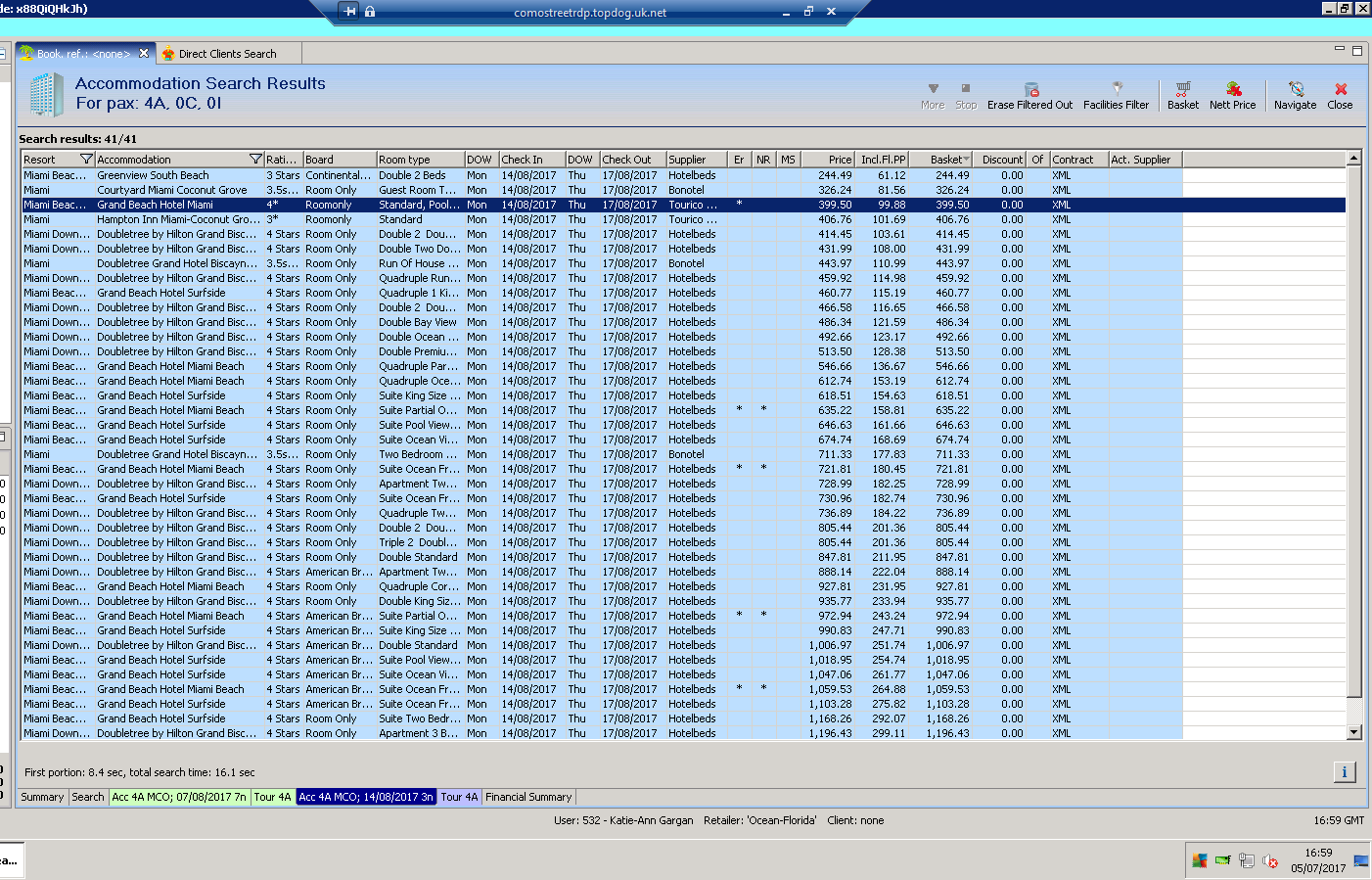This screenshot has width=1372, height=880.
Task: Click the hotel building icon beside the title
Action: [x=46, y=94]
